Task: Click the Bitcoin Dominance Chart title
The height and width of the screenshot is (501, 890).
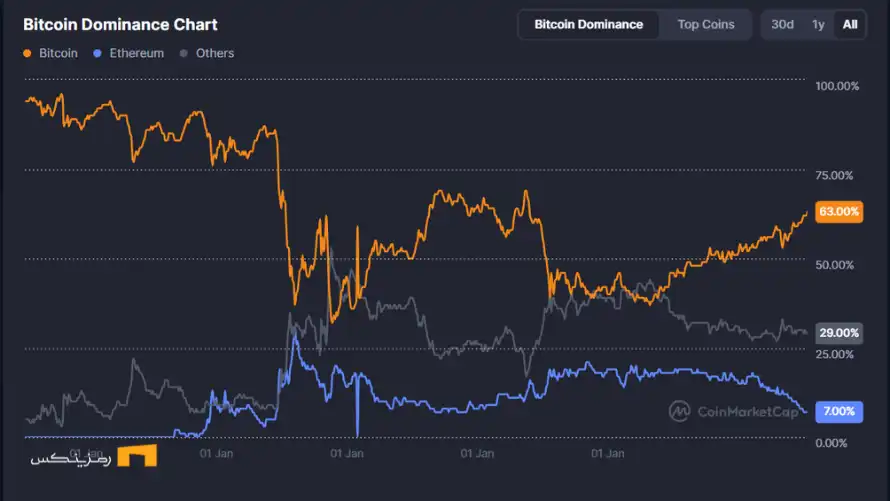Action: tap(120, 24)
